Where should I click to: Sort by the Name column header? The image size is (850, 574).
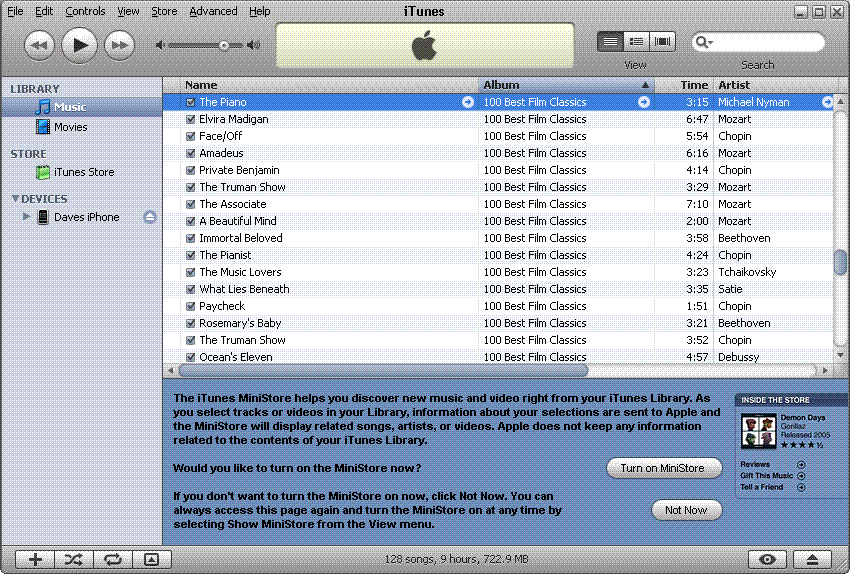[x=329, y=85]
